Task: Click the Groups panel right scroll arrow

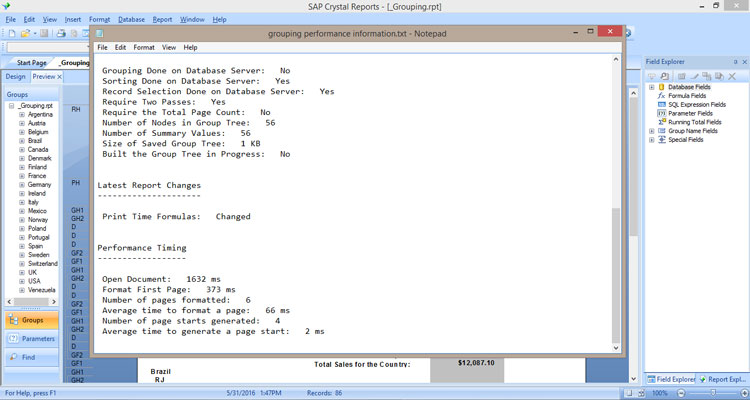Action: (x=54, y=301)
